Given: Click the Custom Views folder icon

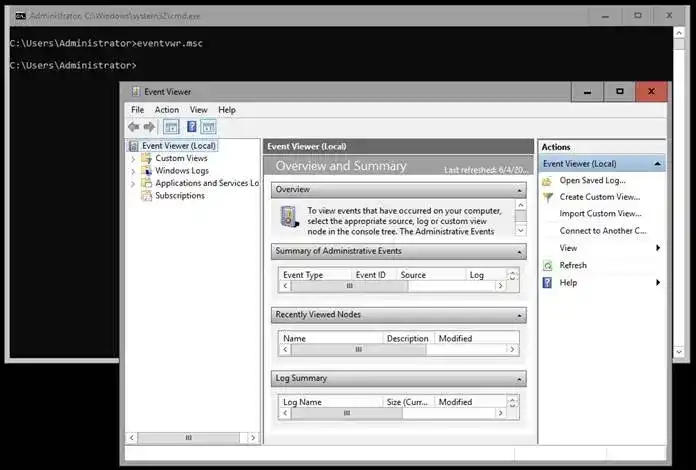Looking at the screenshot, I should tap(146, 158).
